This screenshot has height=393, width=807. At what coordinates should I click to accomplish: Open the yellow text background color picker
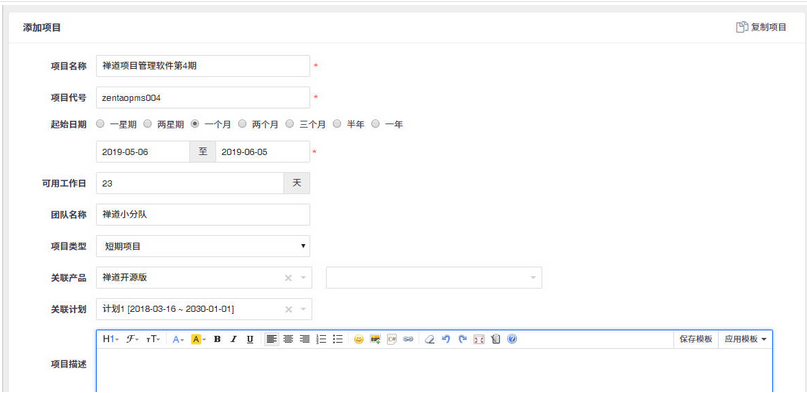198,339
